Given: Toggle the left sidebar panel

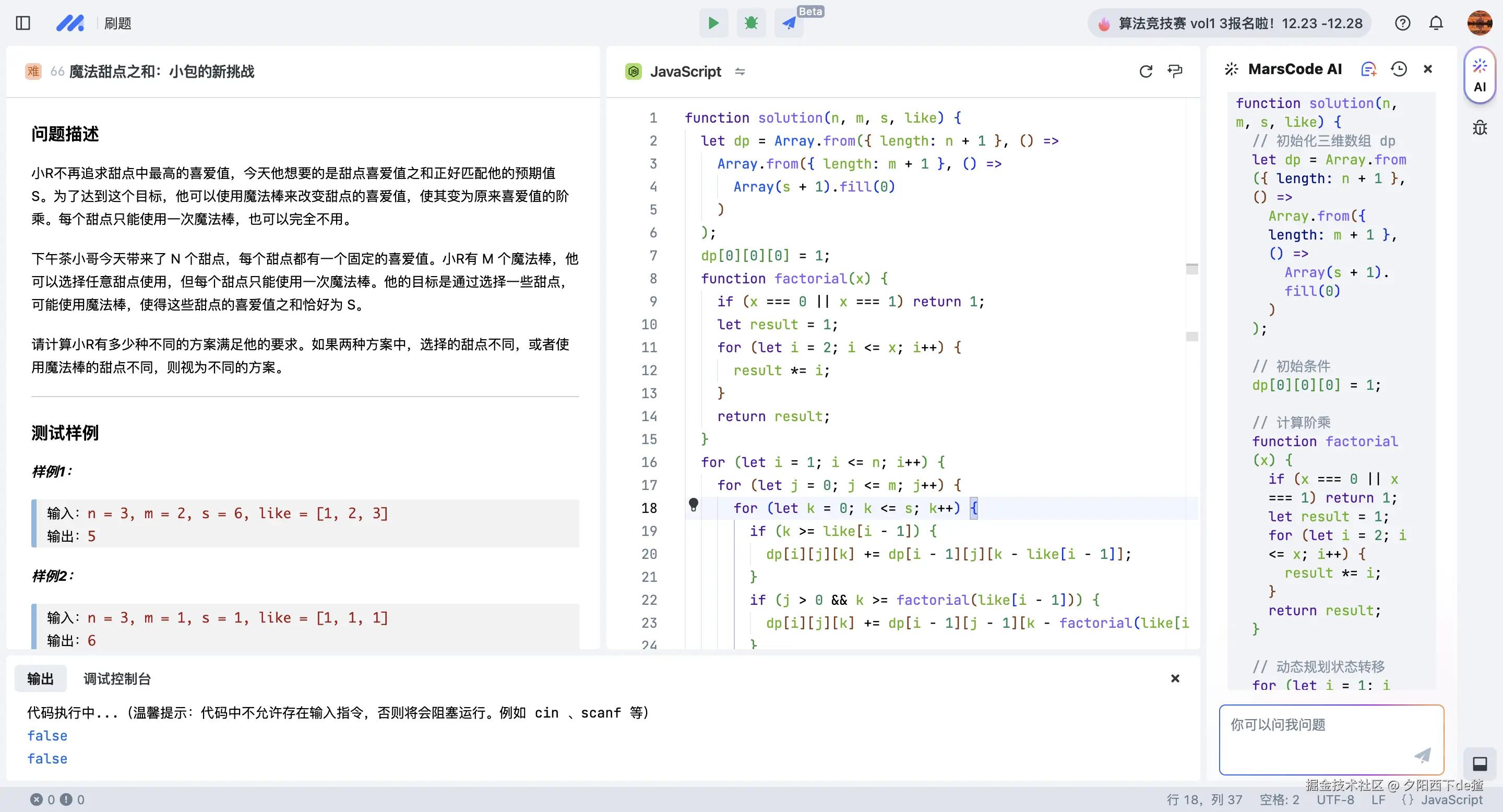Looking at the screenshot, I should click(23, 23).
